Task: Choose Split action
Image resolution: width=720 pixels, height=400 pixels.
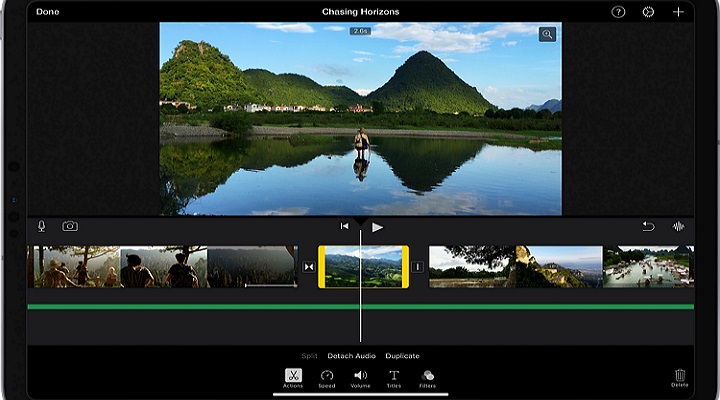Action: 309,356
